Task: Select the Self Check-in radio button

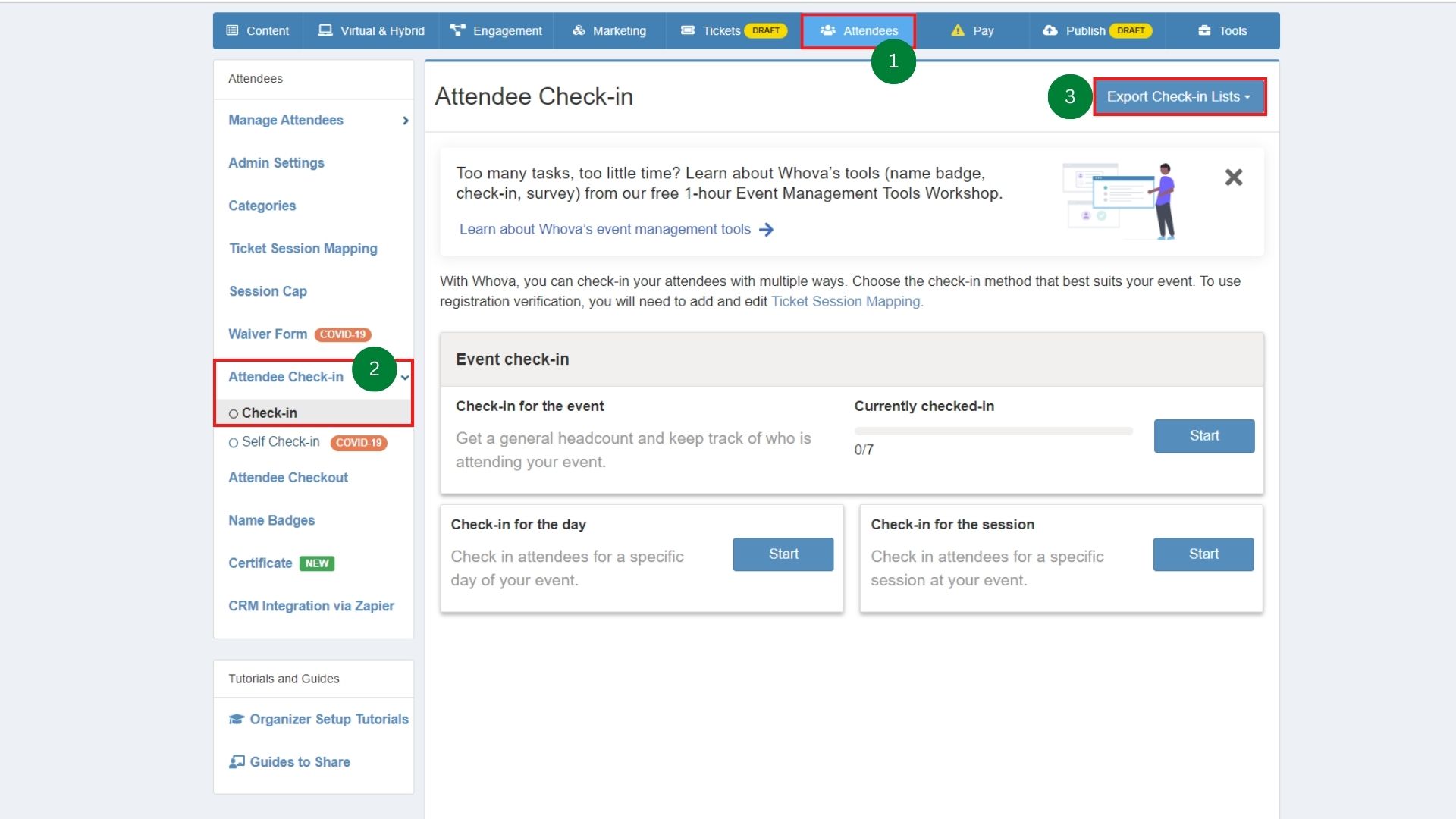Action: pyautogui.click(x=234, y=442)
